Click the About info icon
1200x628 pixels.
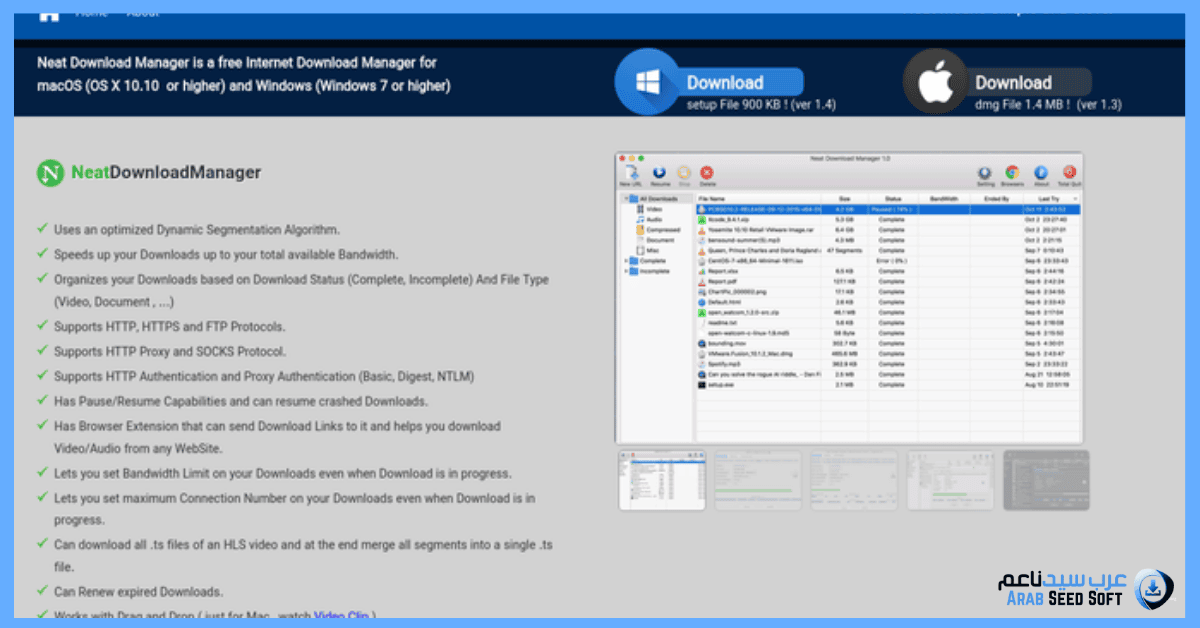click(1040, 173)
